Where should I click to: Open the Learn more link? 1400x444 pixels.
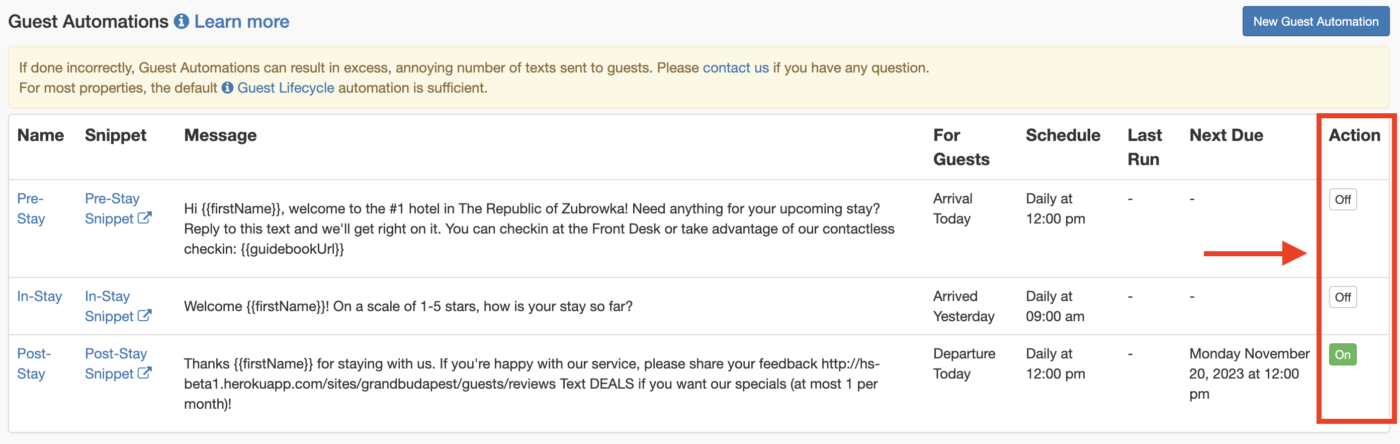coord(241,21)
